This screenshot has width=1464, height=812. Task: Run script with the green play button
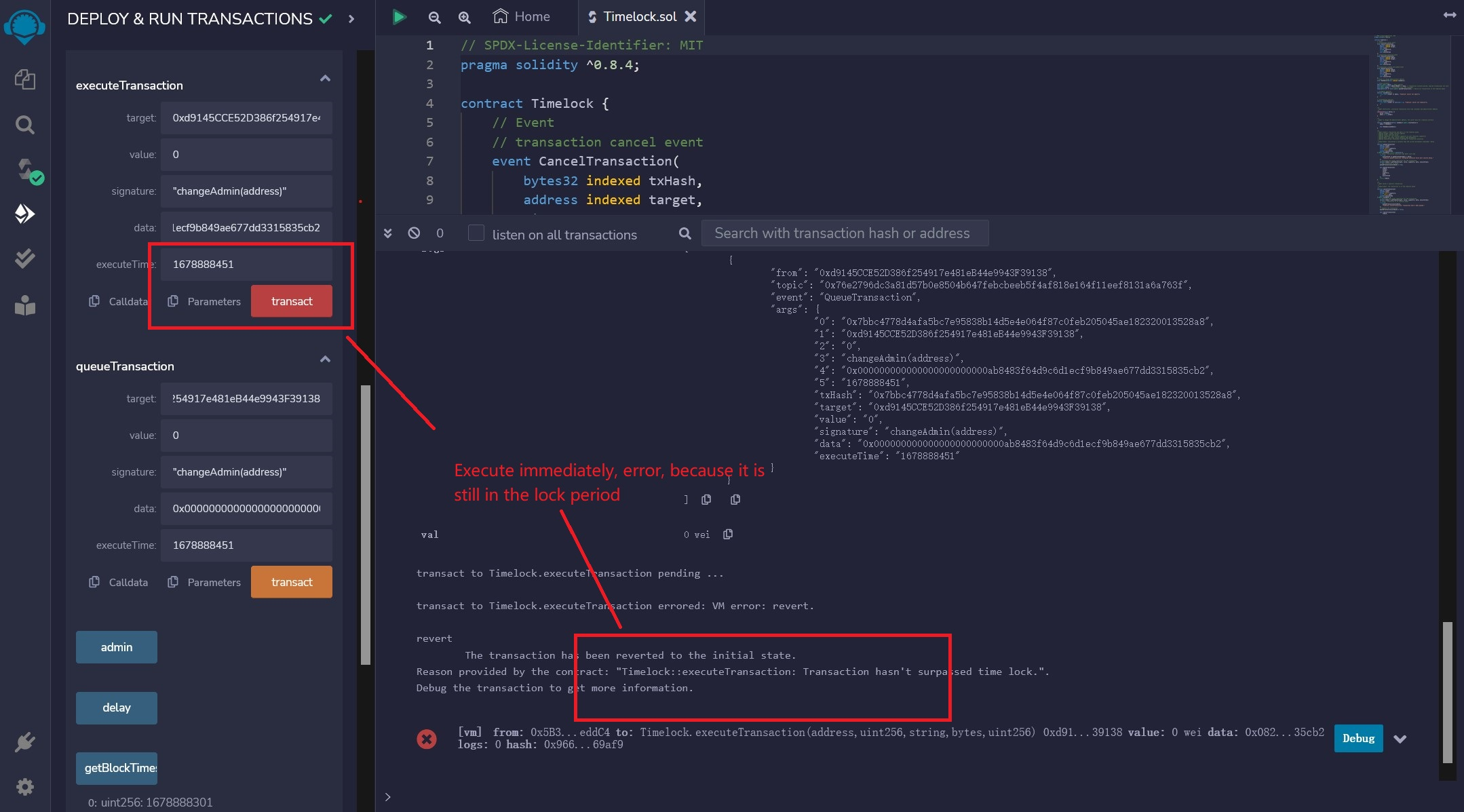[x=399, y=16]
